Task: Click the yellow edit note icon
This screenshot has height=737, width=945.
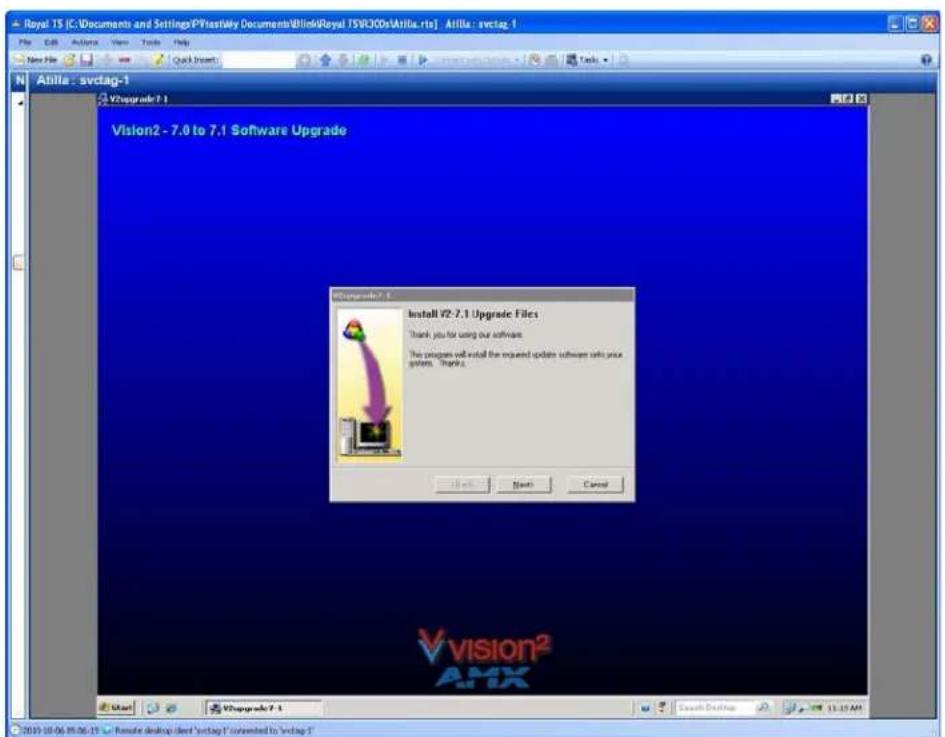Action: pyautogui.click(x=158, y=60)
